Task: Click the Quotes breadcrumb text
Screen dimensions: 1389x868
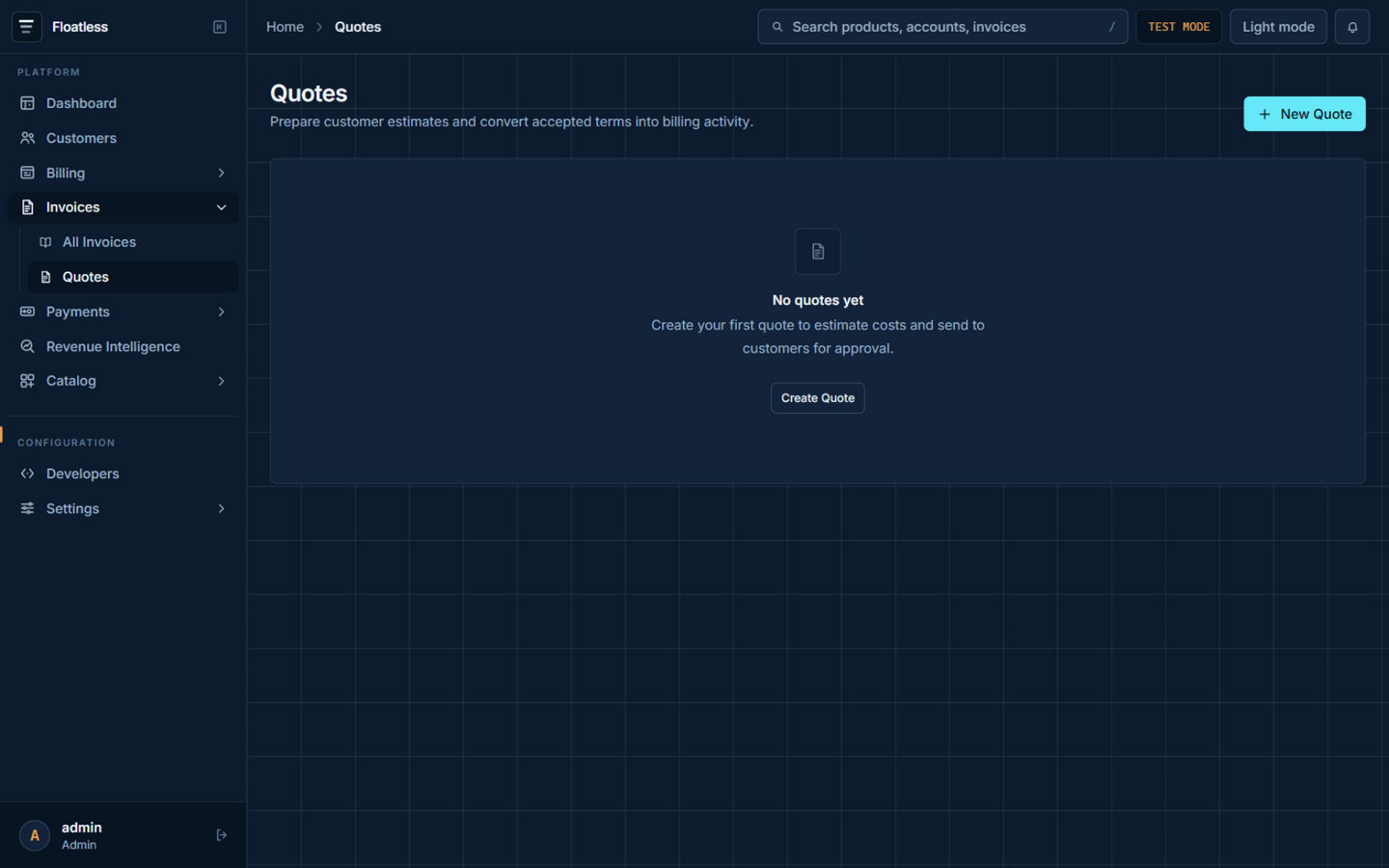Action: pyautogui.click(x=358, y=27)
